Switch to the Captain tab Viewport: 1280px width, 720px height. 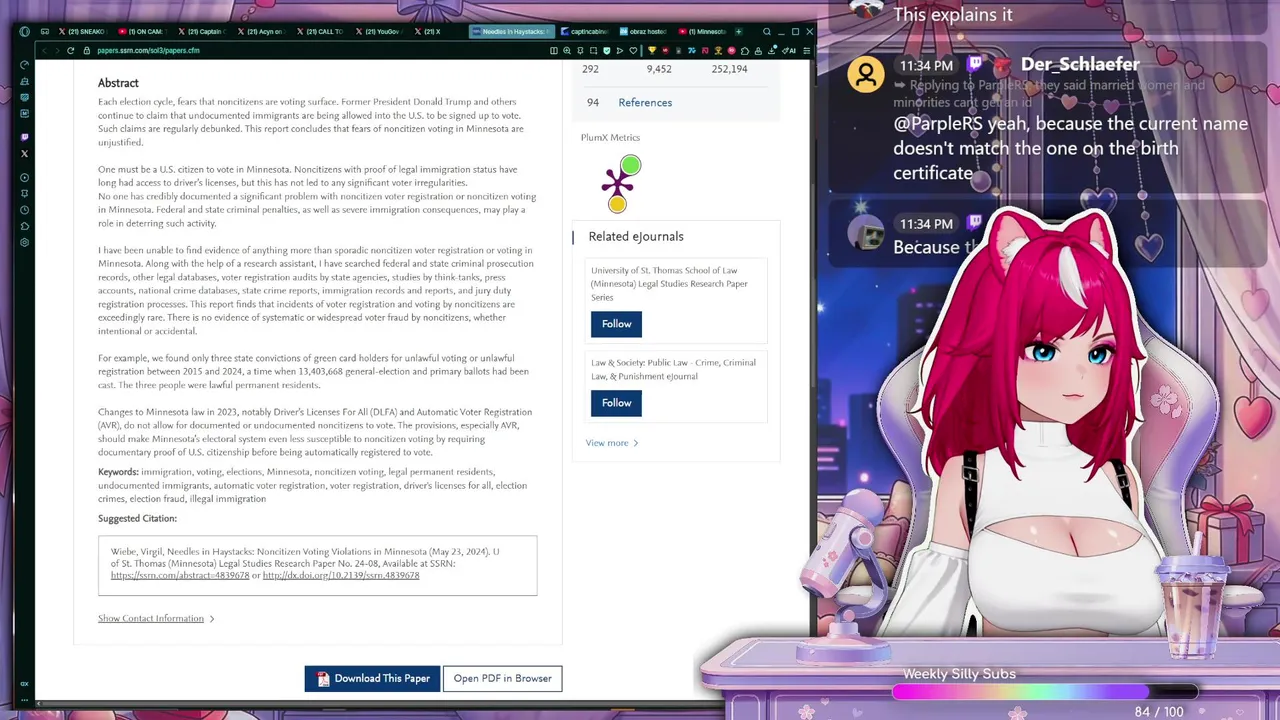[201, 31]
